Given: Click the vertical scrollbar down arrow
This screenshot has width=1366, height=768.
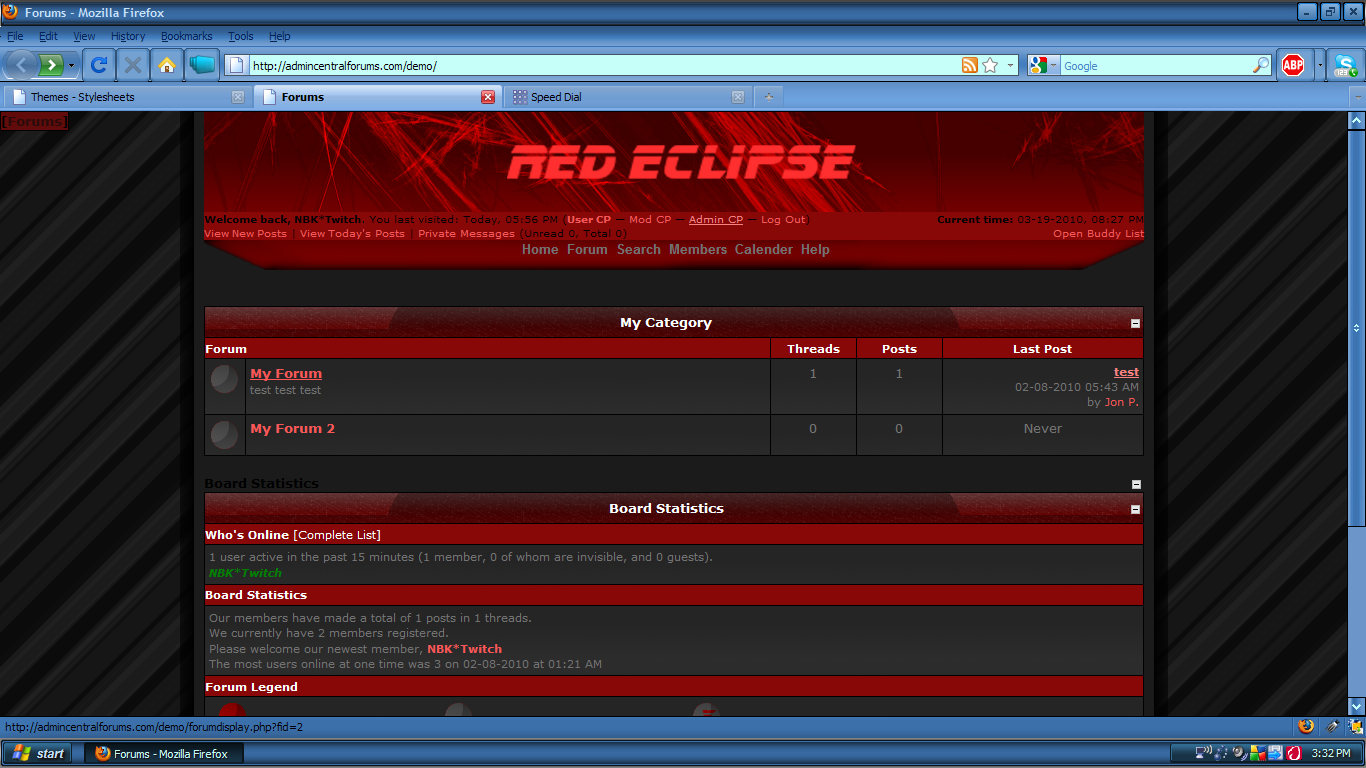Looking at the screenshot, I should 1356,706.
